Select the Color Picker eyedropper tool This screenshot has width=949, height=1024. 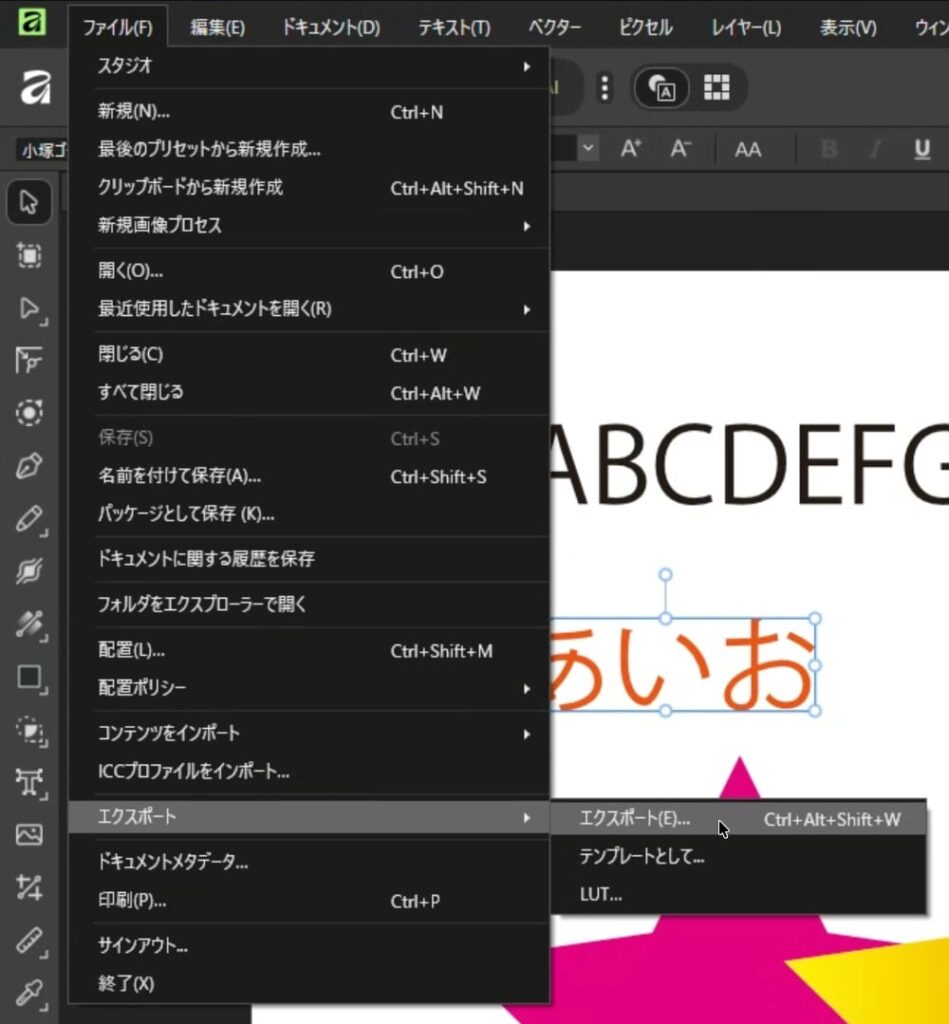[x=29, y=991]
